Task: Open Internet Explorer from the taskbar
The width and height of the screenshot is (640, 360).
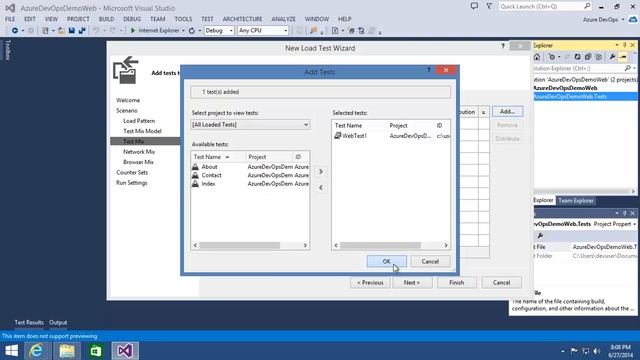Action: [x=37, y=351]
